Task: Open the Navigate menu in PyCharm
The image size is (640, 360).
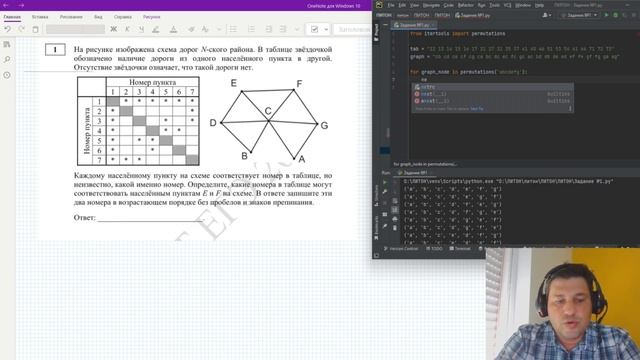Action: tap(431, 5)
